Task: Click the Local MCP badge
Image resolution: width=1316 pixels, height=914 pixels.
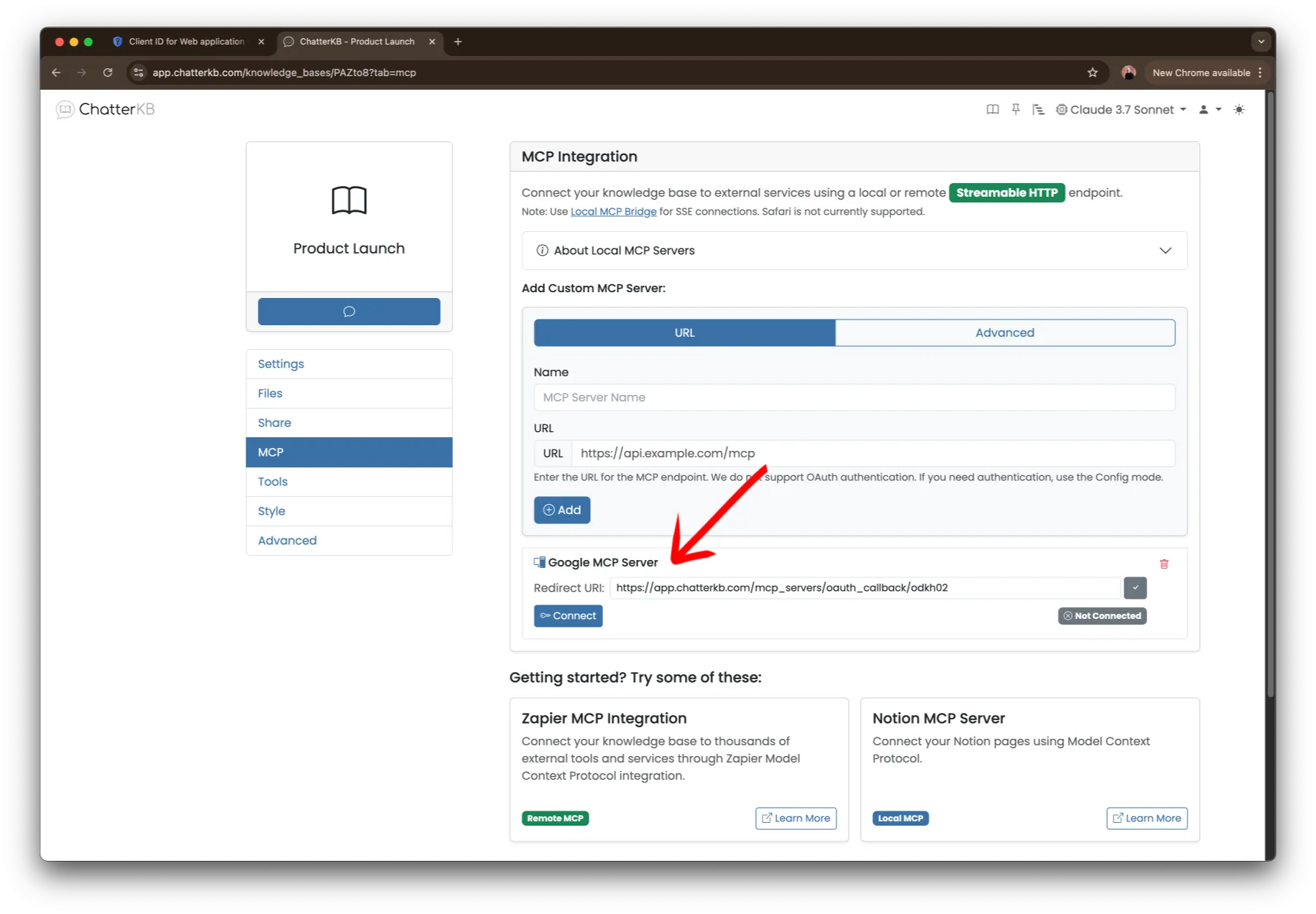Action: coord(900,819)
